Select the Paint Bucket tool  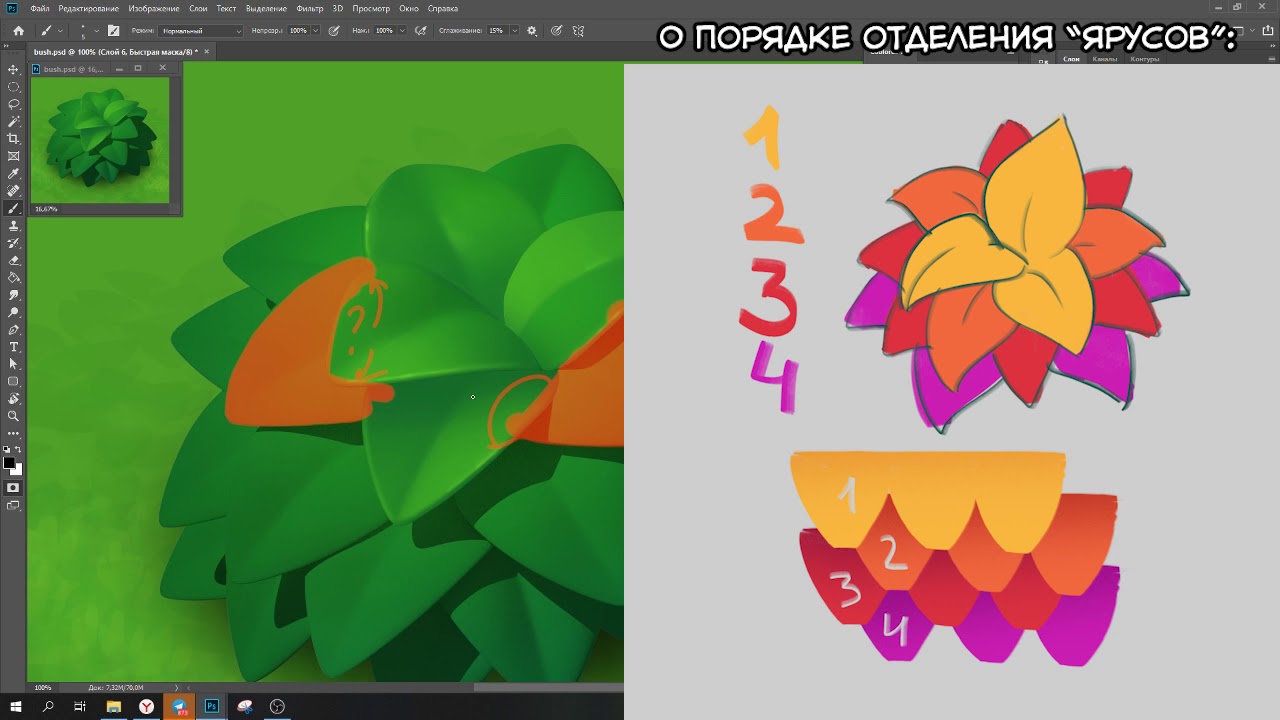13,278
